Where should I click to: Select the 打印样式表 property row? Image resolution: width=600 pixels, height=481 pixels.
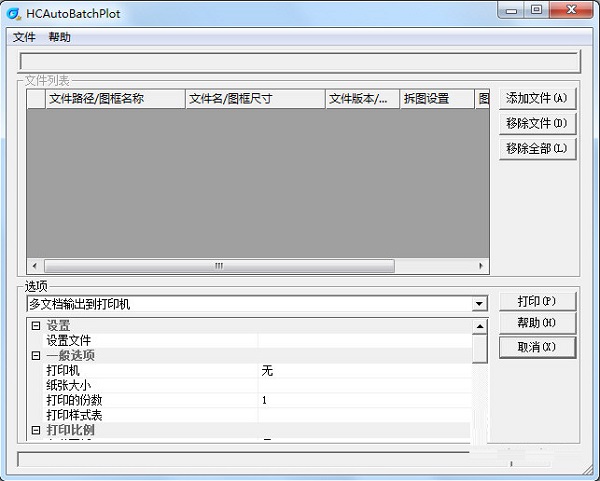(x=259, y=415)
